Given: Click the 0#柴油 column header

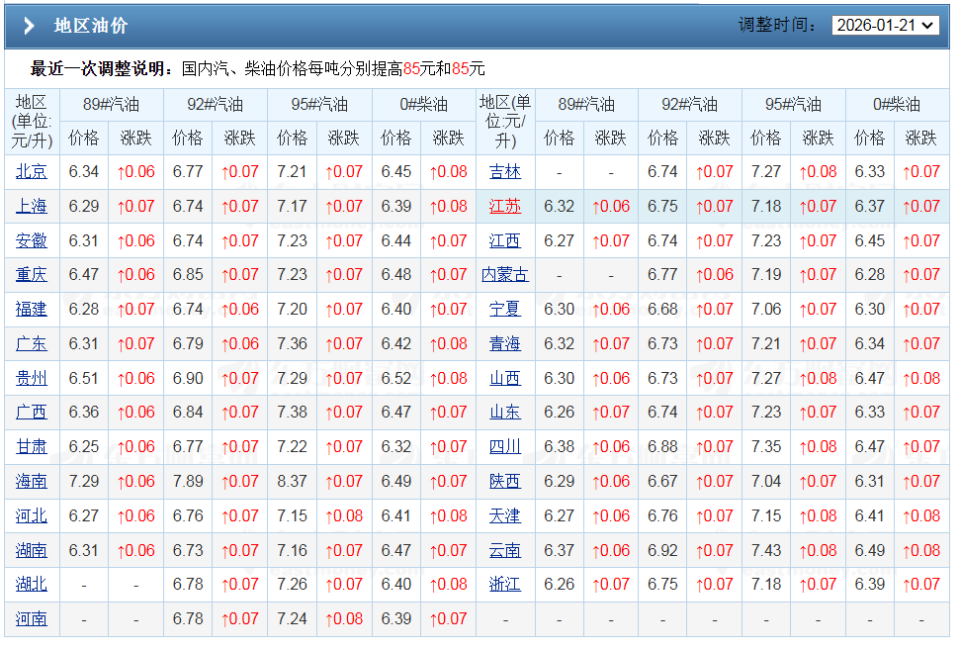Looking at the screenshot, I should [x=423, y=104].
